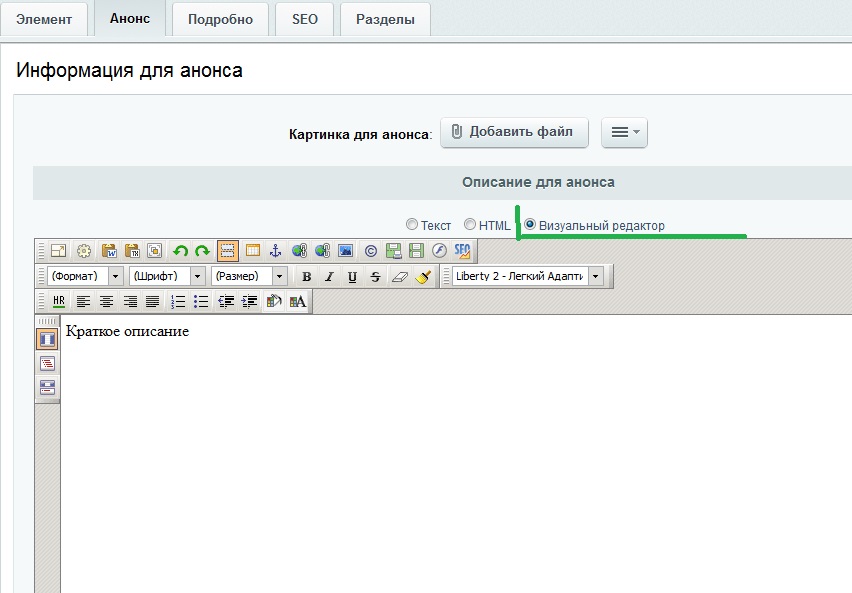Pick the text font color

(298, 301)
